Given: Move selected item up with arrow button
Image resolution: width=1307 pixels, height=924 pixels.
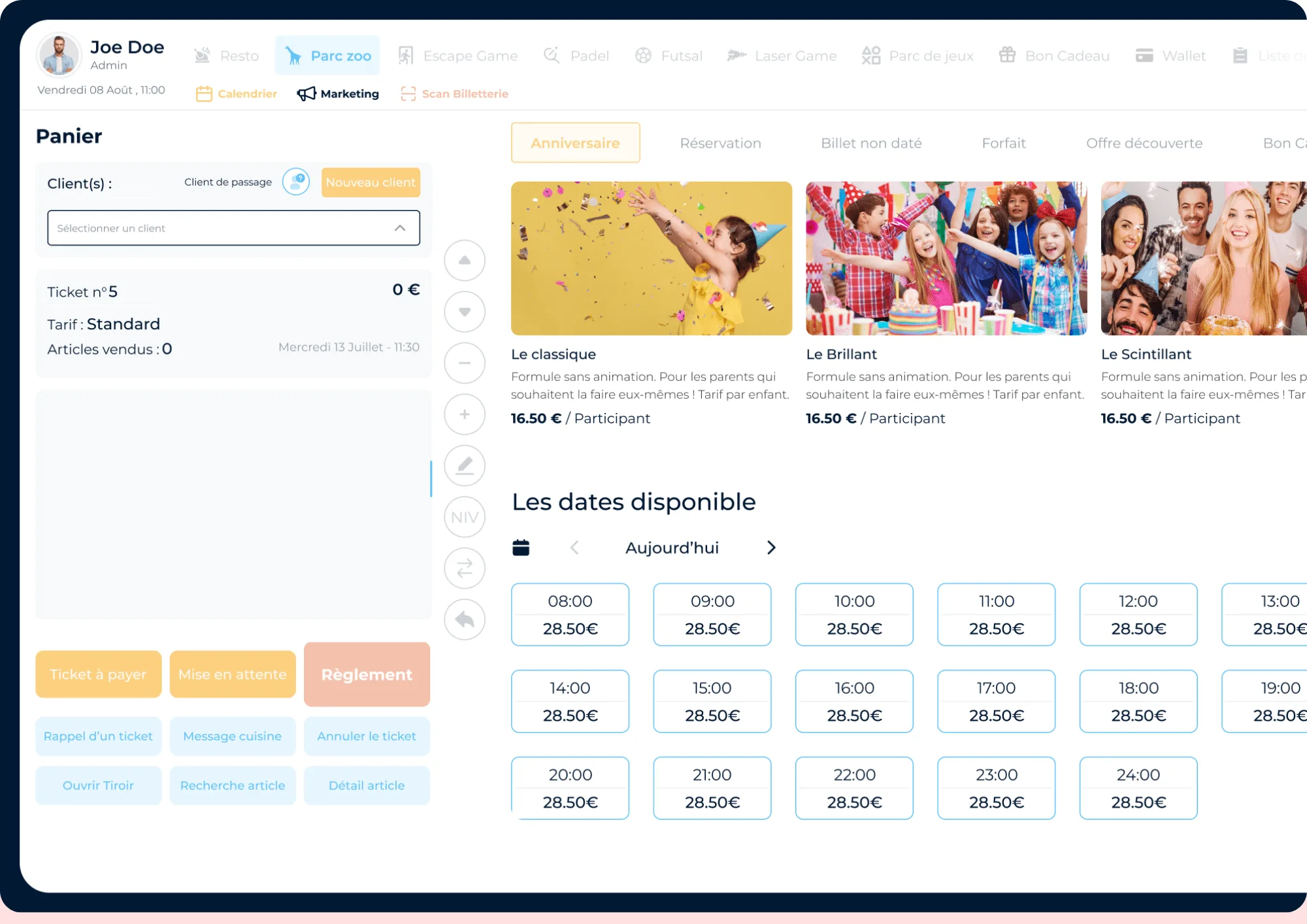Looking at the screenshot, I should pos(465,260).
